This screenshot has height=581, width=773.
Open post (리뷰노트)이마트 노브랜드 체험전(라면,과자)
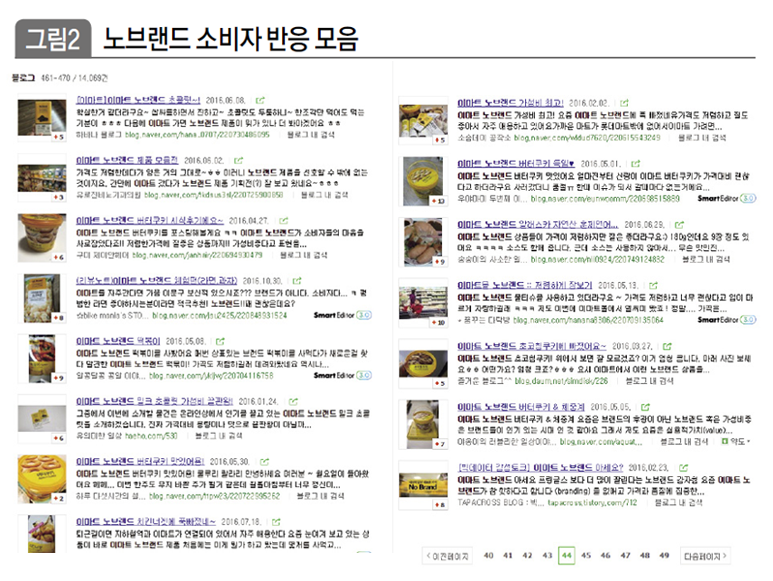(156, 281)
